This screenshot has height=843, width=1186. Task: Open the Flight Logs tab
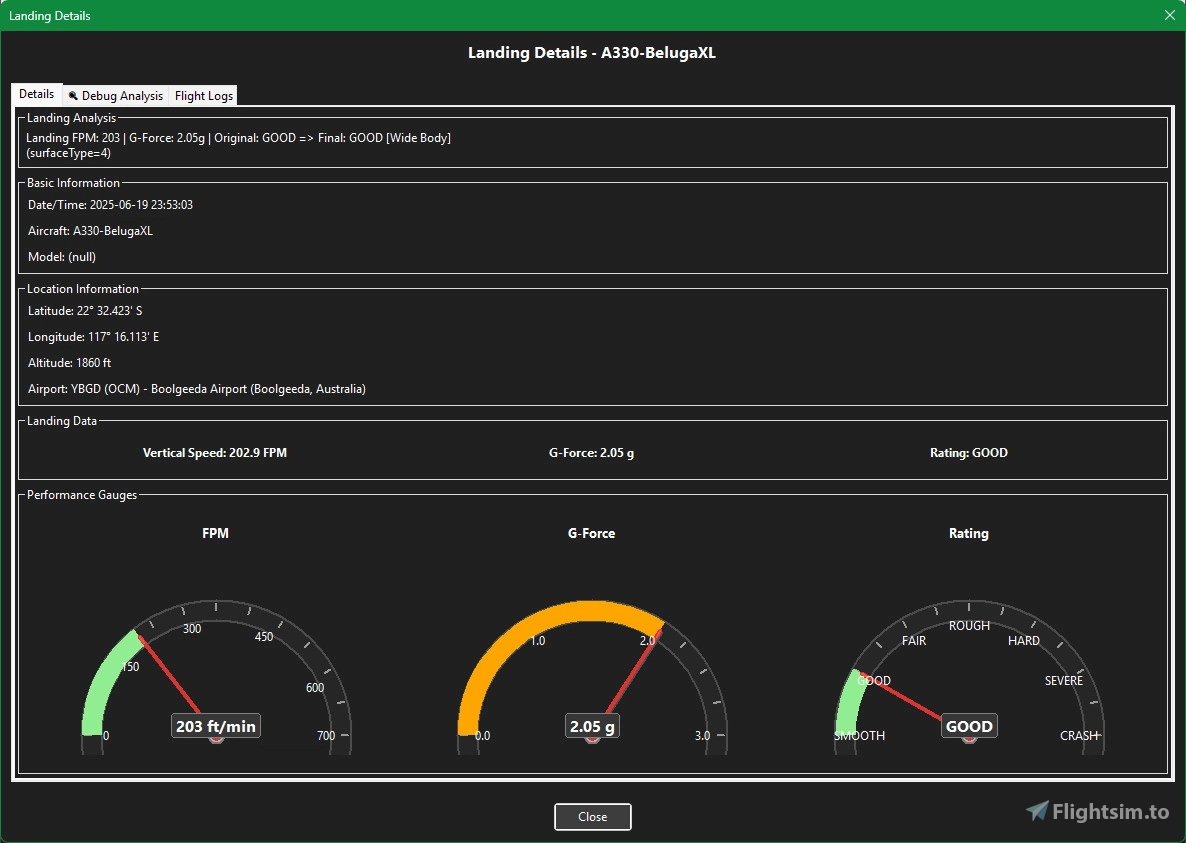204,96
